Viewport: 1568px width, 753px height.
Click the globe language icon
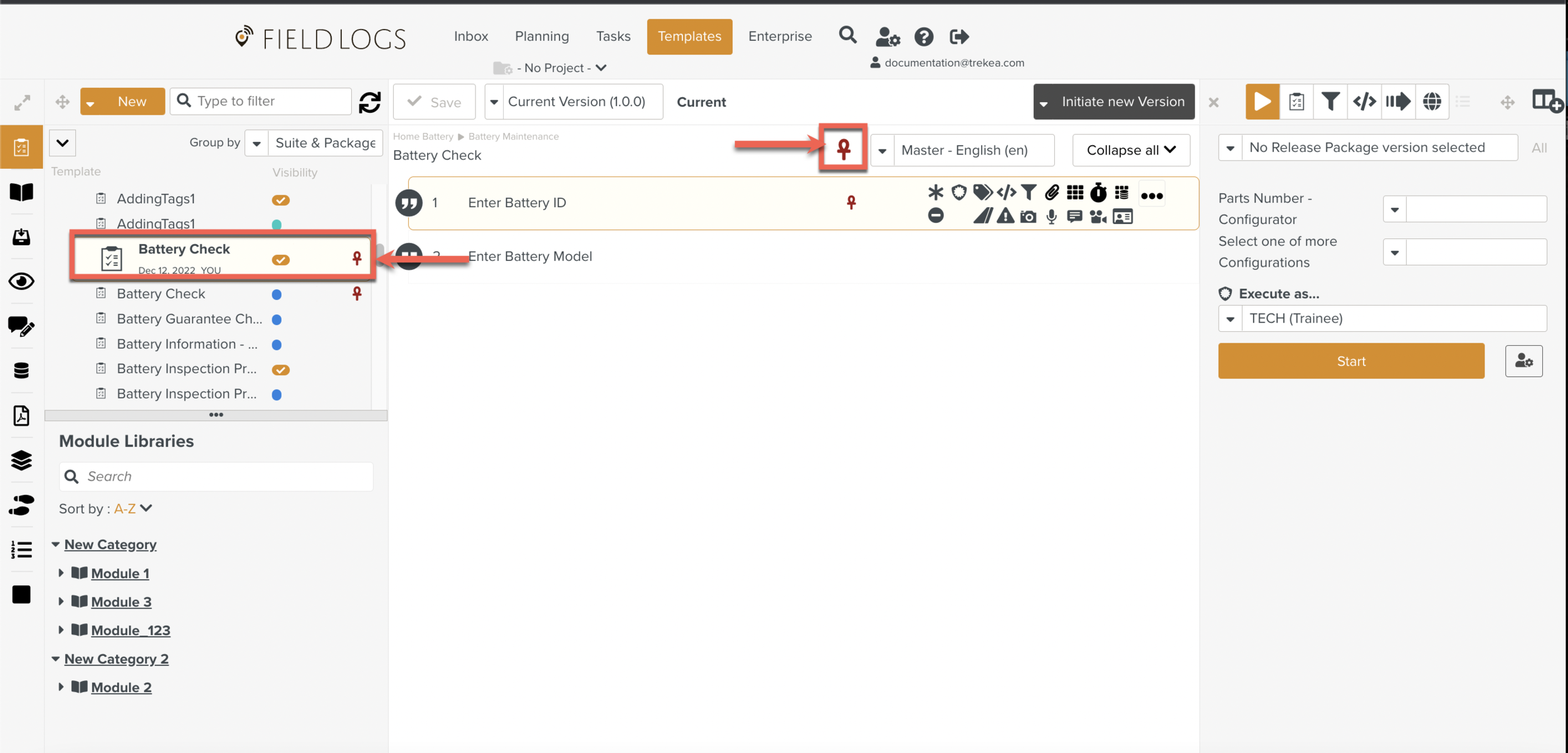(x=1432, y=102)
